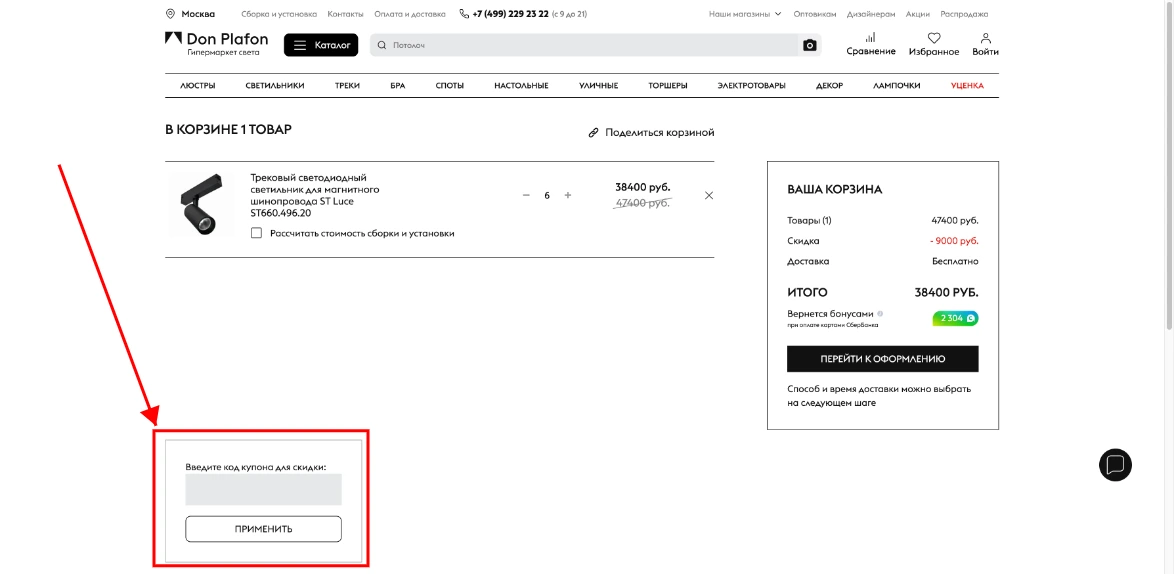The width and height of the screenshot is (1174, 574).
Task: Click the ИТОГО total 38400 РУБ.
Action: point(946,293)
